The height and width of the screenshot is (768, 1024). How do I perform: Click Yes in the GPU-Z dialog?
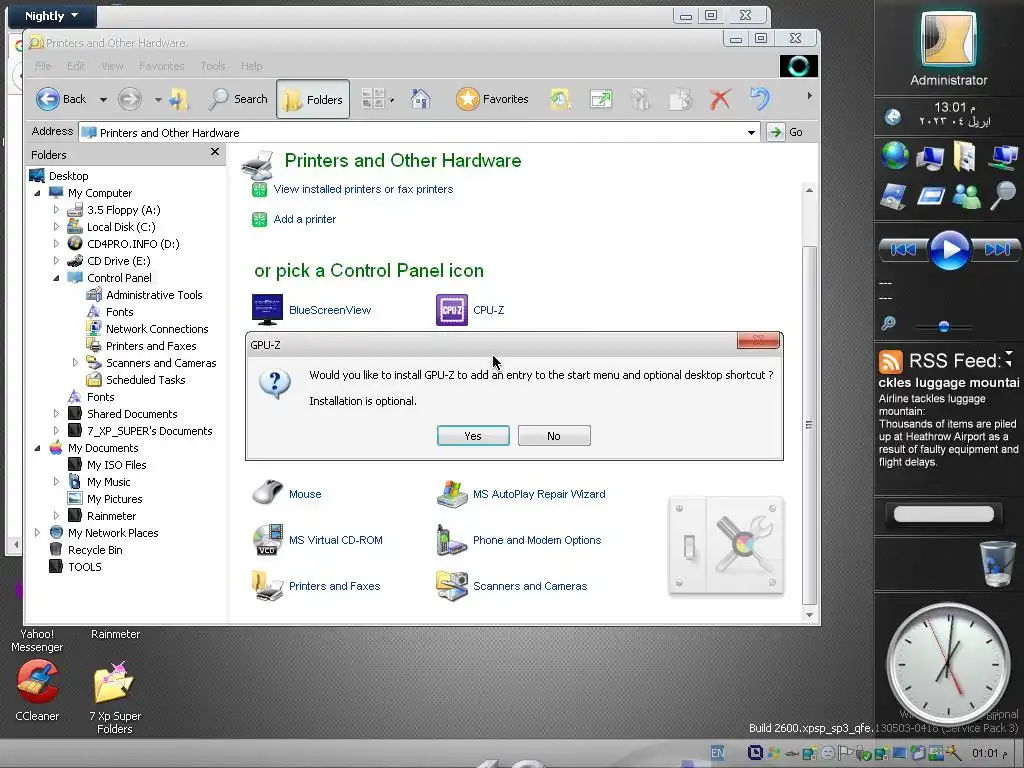(473, 436)
